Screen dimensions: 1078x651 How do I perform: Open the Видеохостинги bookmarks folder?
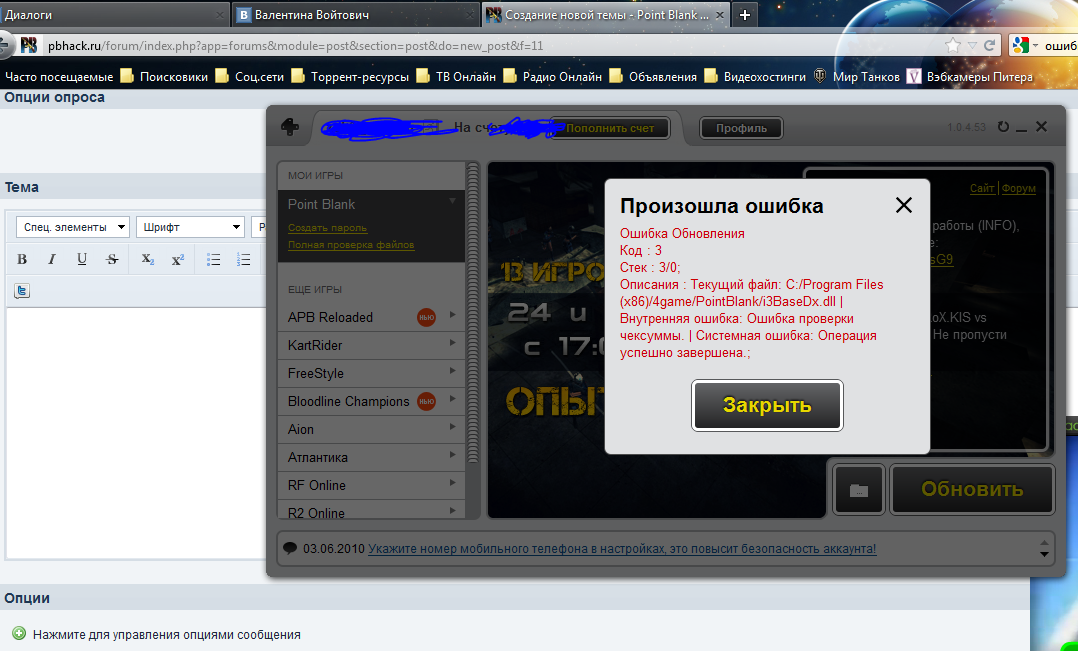point(755,76)
